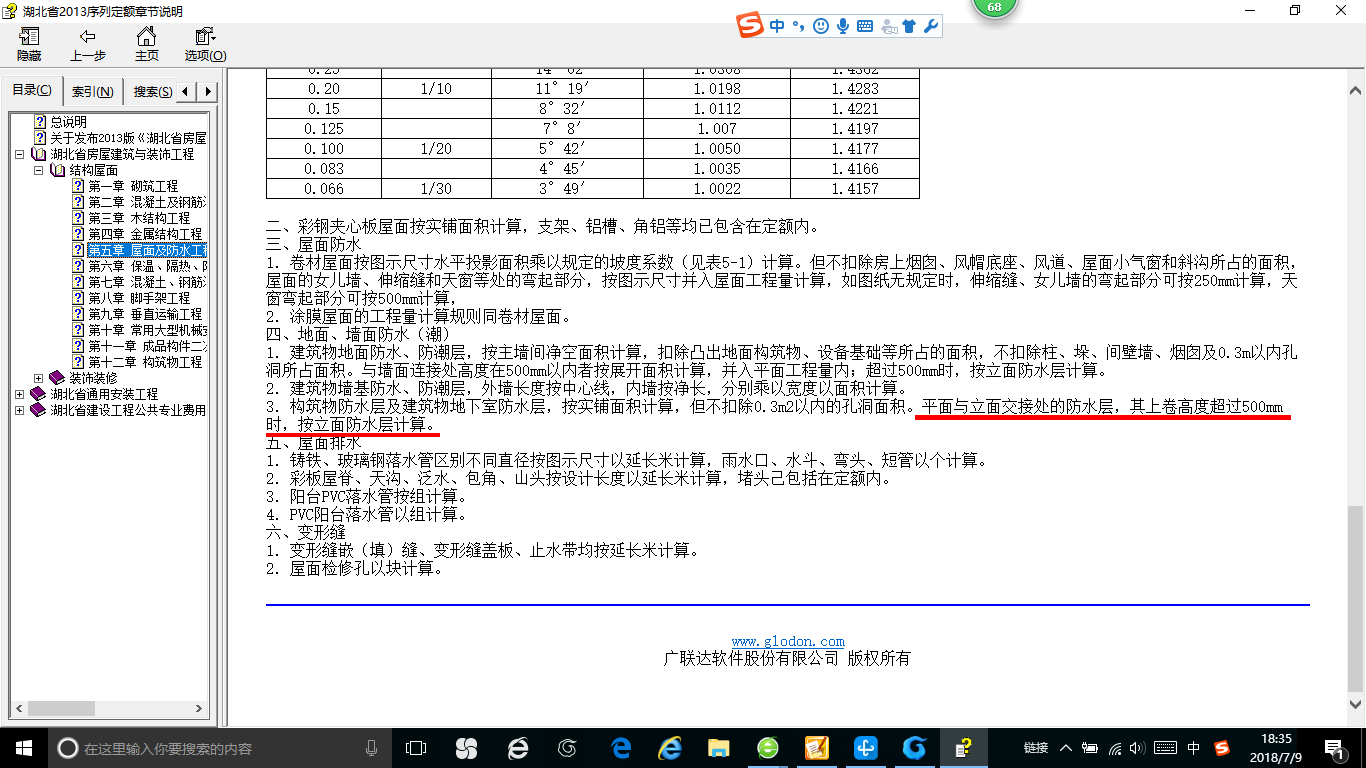The width and height of the screenshot is (1366, 768).
Task: Open the www.glodon.com link
Action: click(x=788, y=641)
